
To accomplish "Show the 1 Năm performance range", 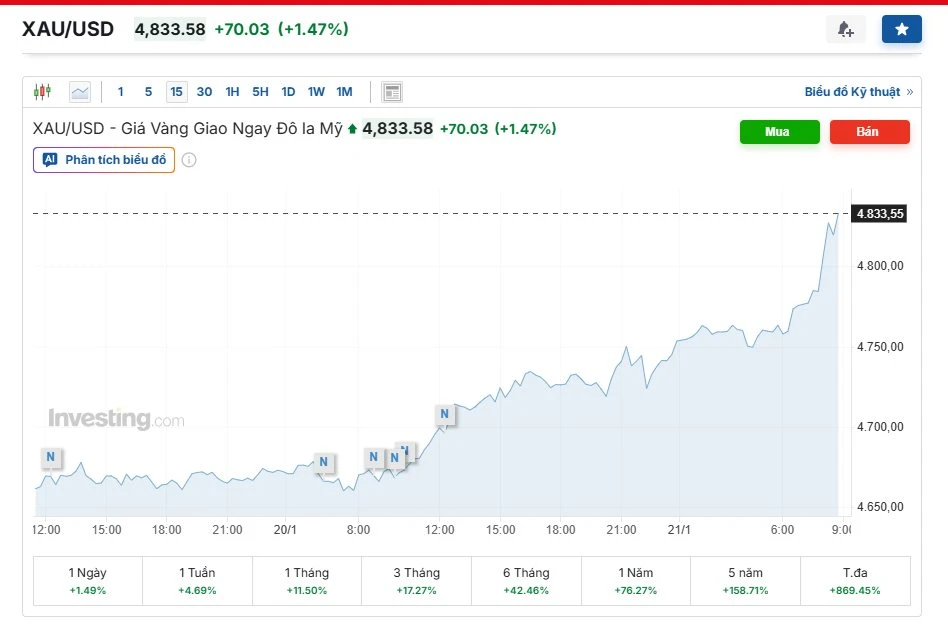I will pyautogui.click(x=635, y=581).
